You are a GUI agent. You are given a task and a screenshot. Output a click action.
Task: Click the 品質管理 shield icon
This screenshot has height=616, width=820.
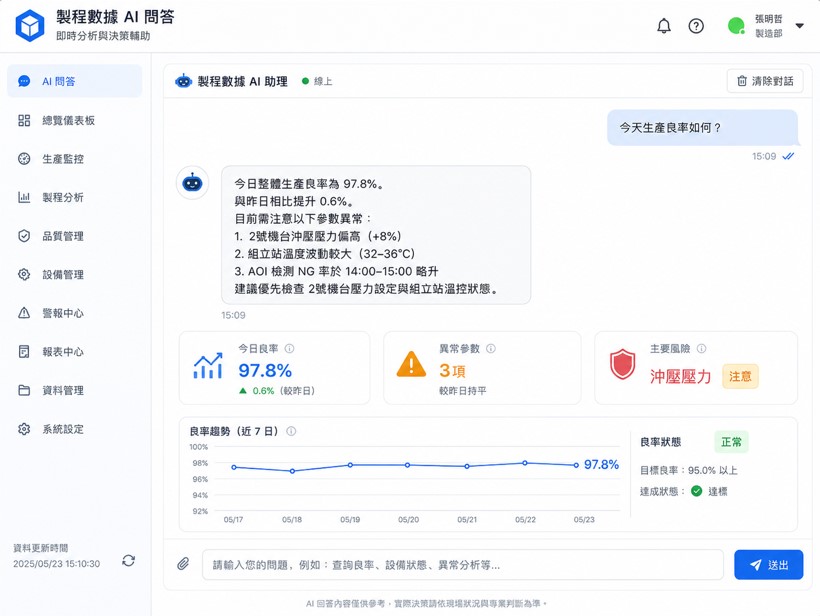(x=24, y=236)
